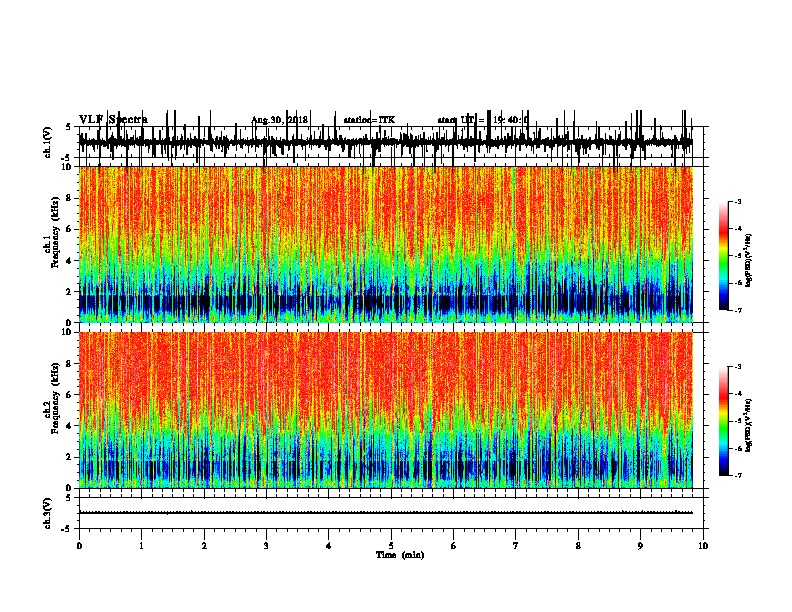Click the ch.2 frequency tick label '4'

coord(70,426)
